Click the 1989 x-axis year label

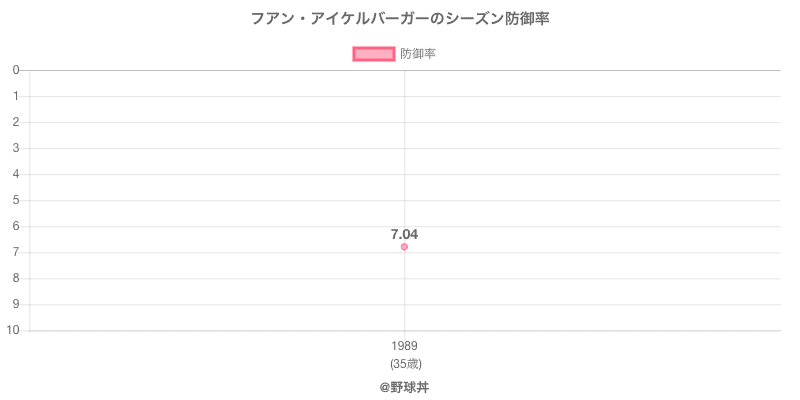[404, 346]
